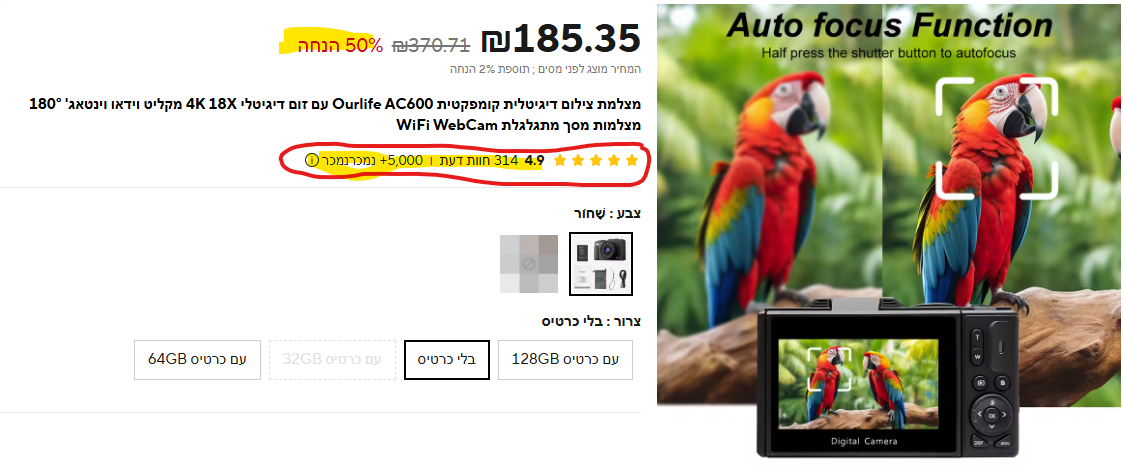Choose the black camera color thumbnail
1123x469 pixels.
[601, 263]
